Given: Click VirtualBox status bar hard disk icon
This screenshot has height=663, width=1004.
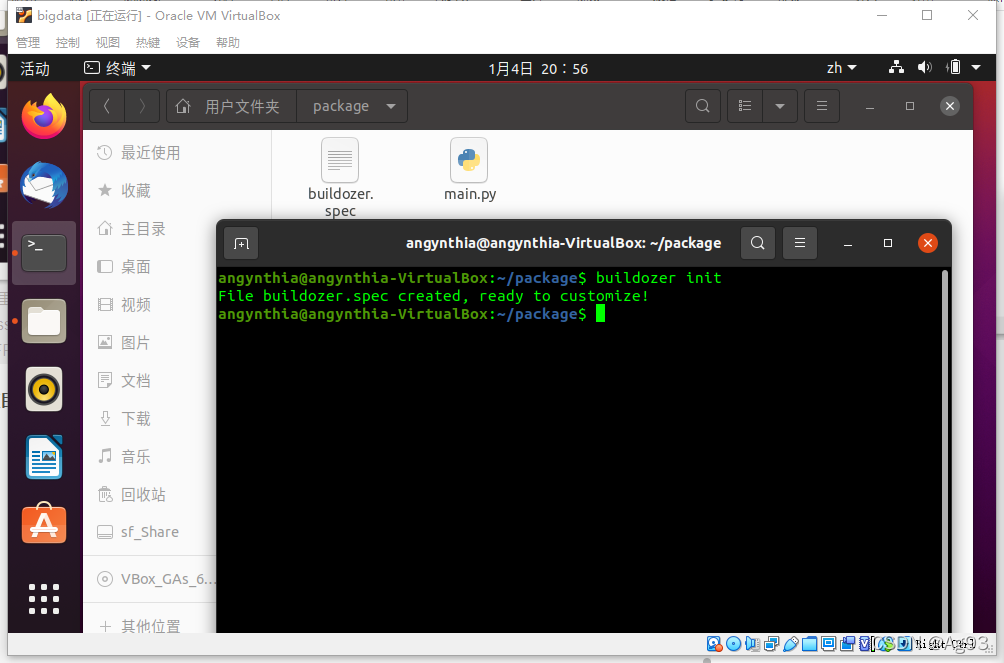Looking at the screenshot, I should [x=714, y=644].
